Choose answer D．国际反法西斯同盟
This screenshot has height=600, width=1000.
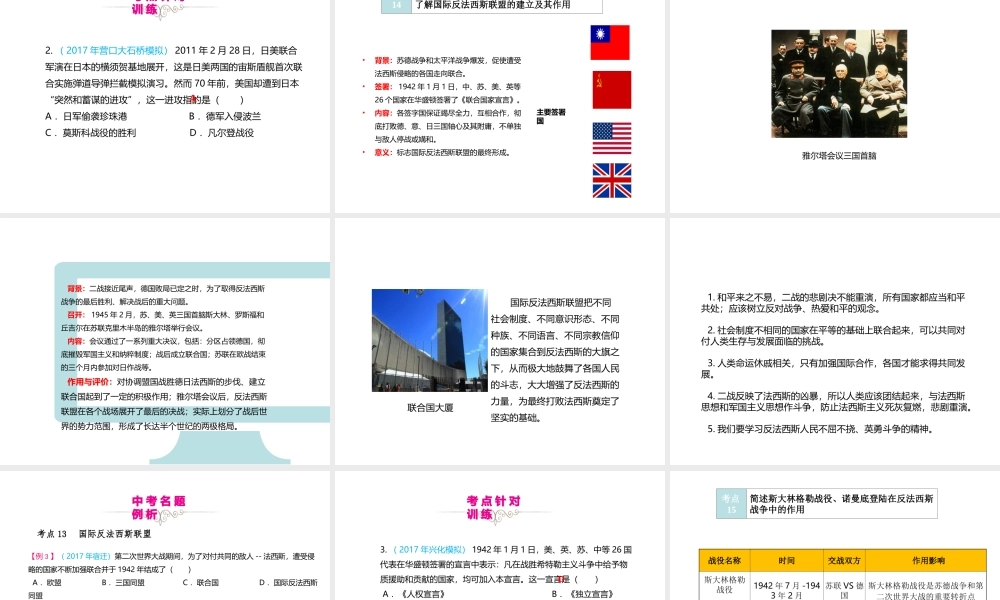(x=172, y=589)
